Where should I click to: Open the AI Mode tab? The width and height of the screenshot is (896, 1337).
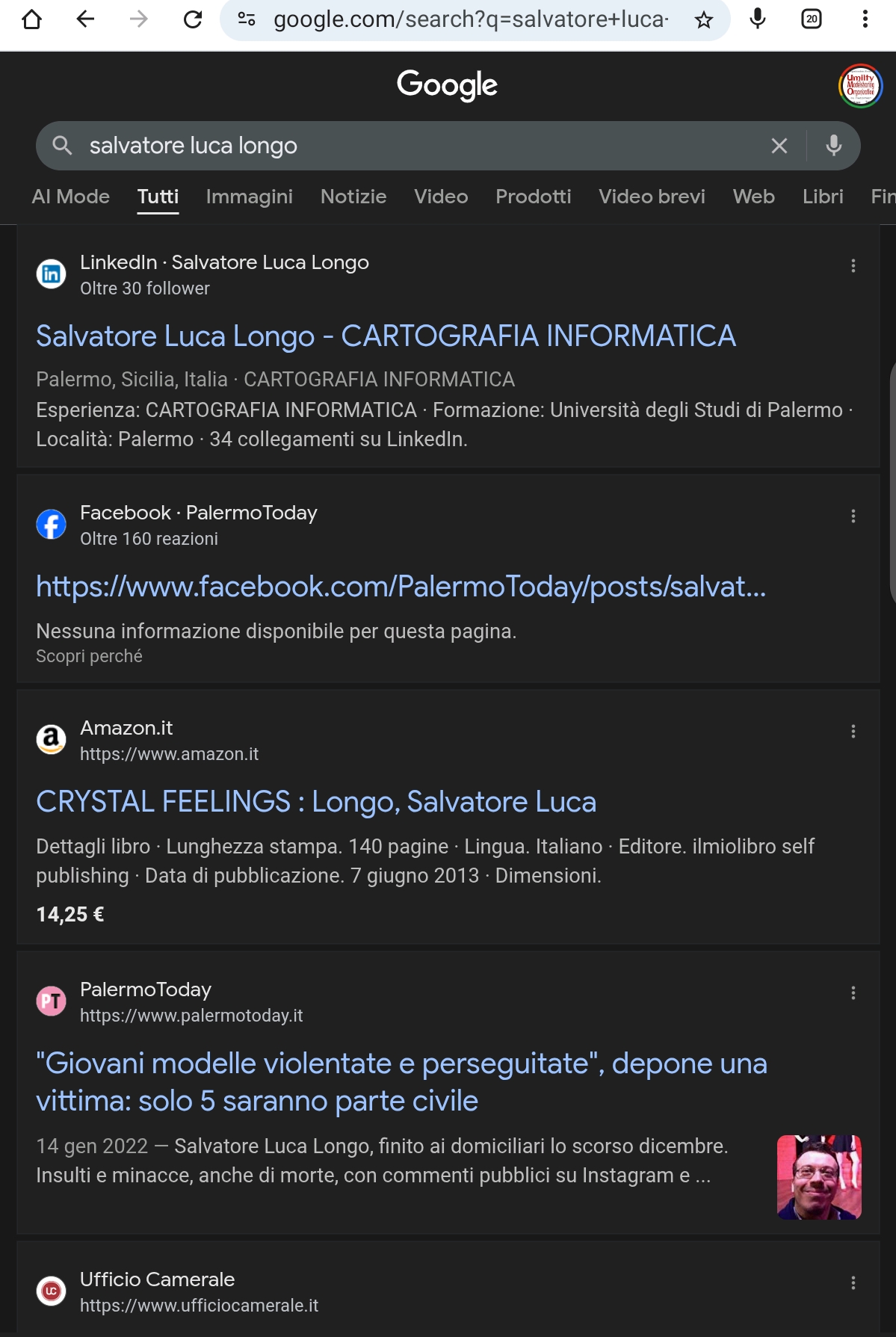[71, 197]
